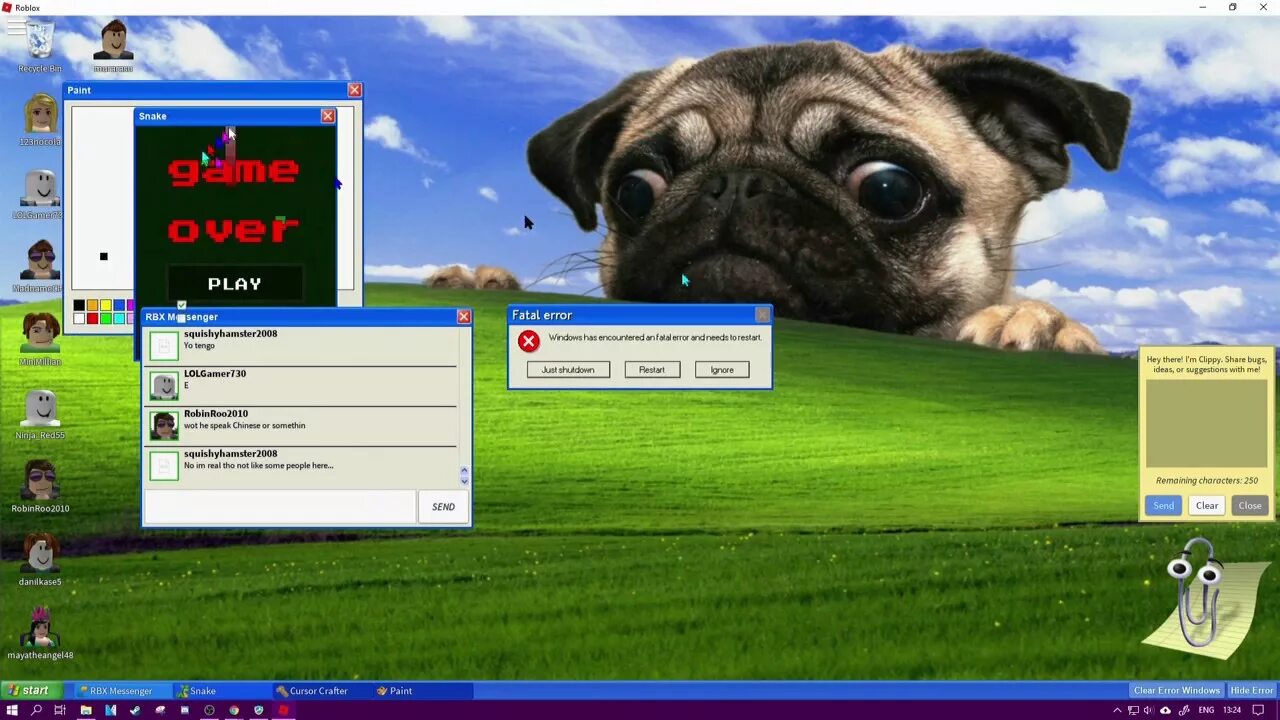The height and width of the screenshot is (720, 1280).
Task: Click the in-game green start button
Action: coord(31,690)
